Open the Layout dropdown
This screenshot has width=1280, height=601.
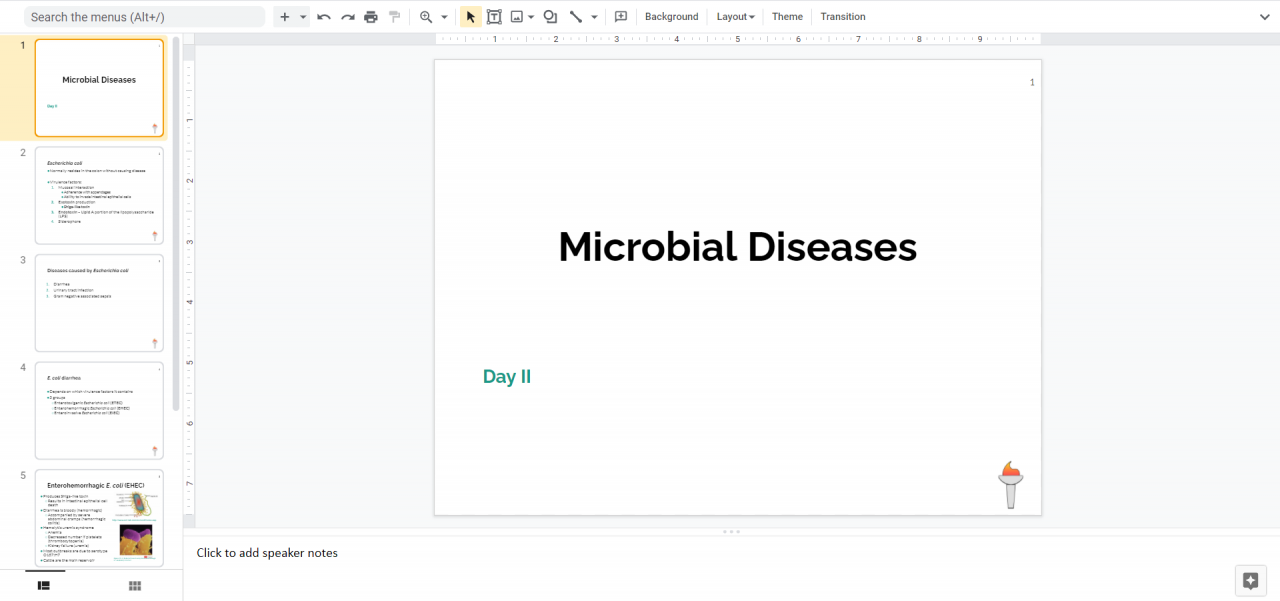[736, 17]
